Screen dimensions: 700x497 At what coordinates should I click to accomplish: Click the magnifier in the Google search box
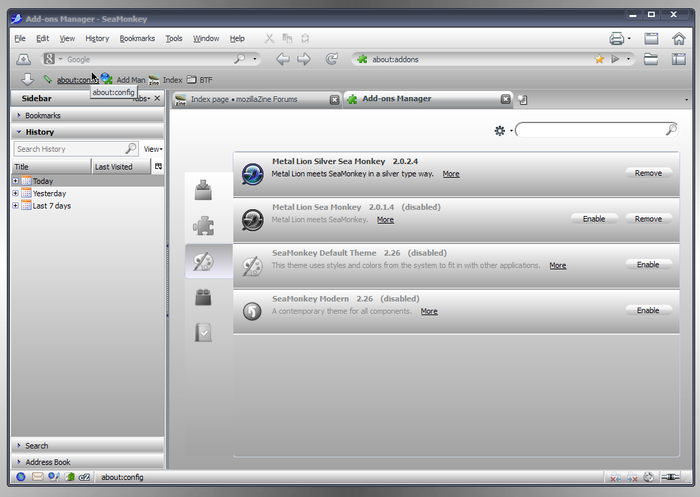point(240,59)
